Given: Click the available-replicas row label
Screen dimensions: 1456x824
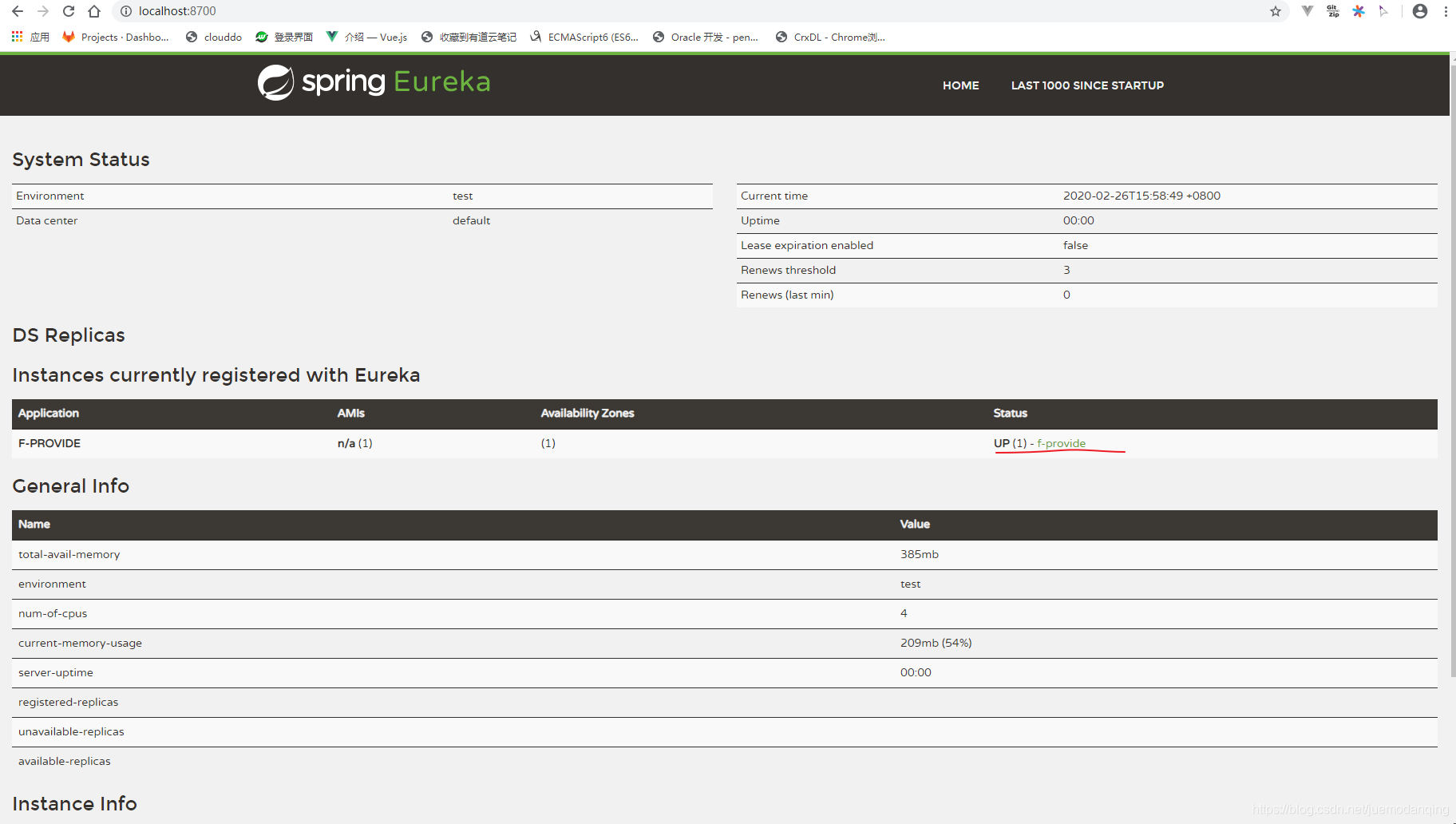Looking at the screenshot, I should point(64,761).
